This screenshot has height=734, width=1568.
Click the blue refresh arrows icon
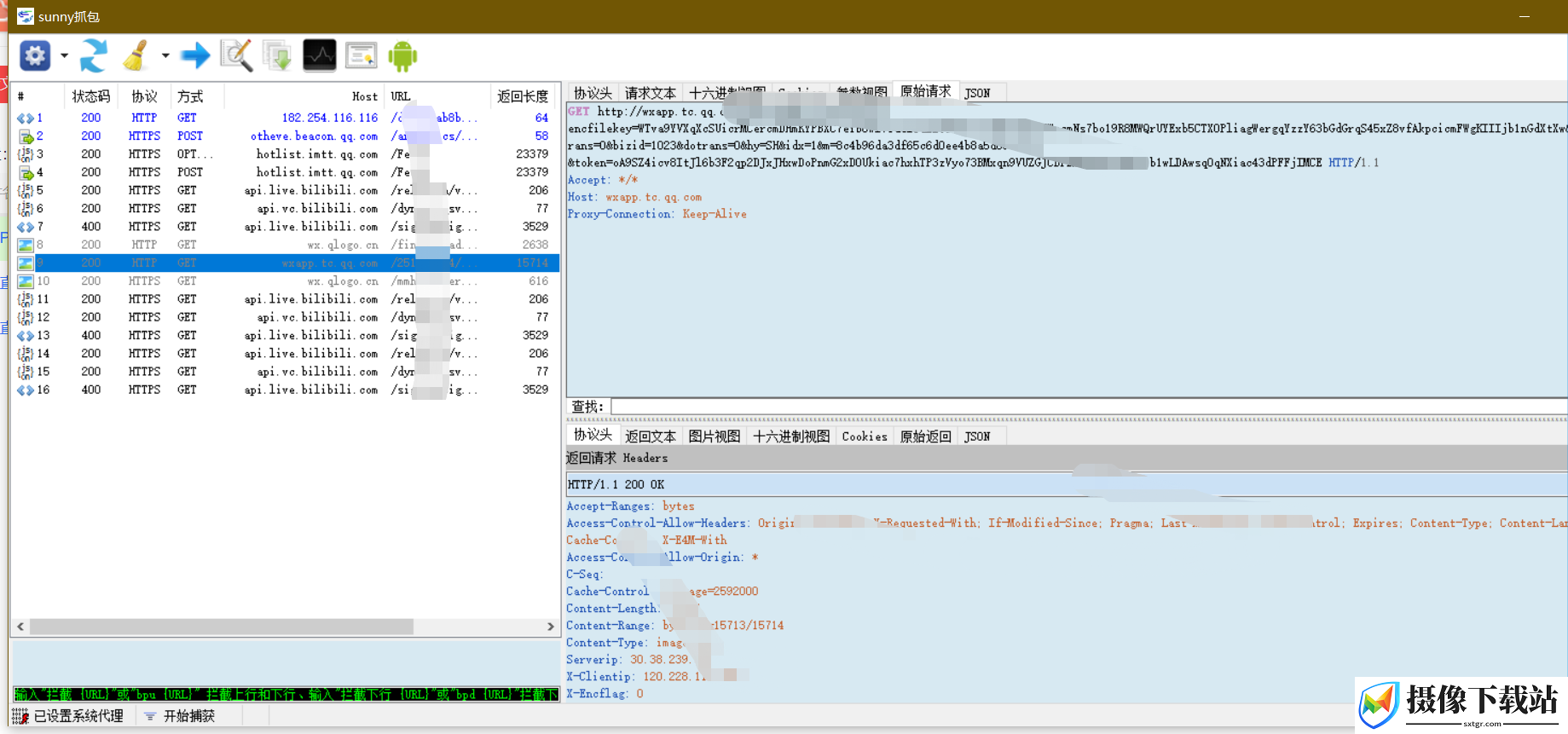click(94, 56)
